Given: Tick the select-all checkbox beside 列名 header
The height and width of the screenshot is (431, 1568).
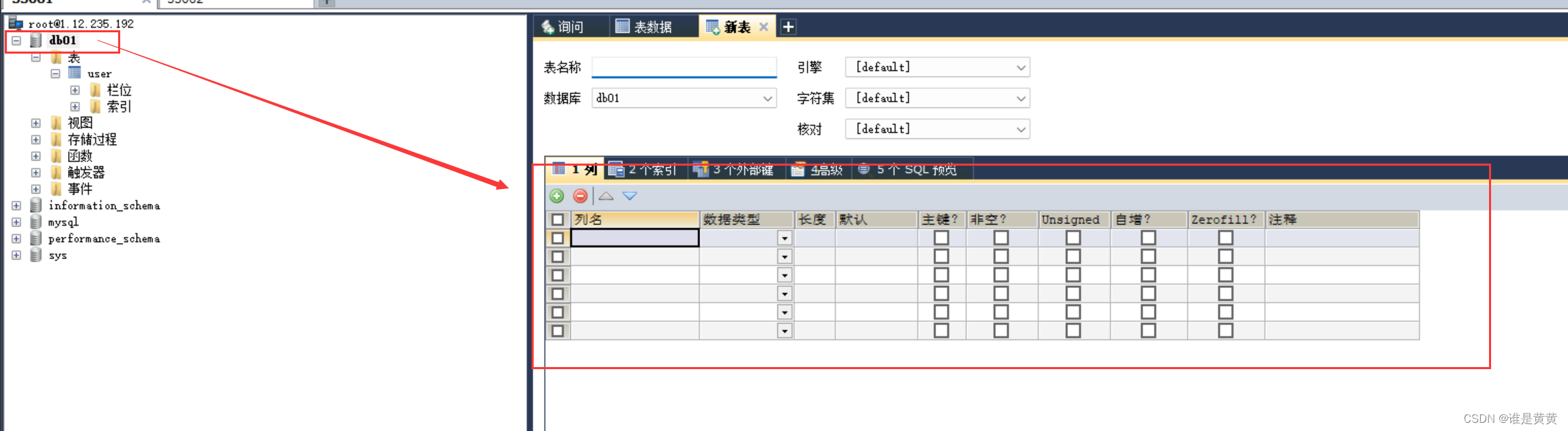Looking at the screenshot, I should [x=558, y=219].
